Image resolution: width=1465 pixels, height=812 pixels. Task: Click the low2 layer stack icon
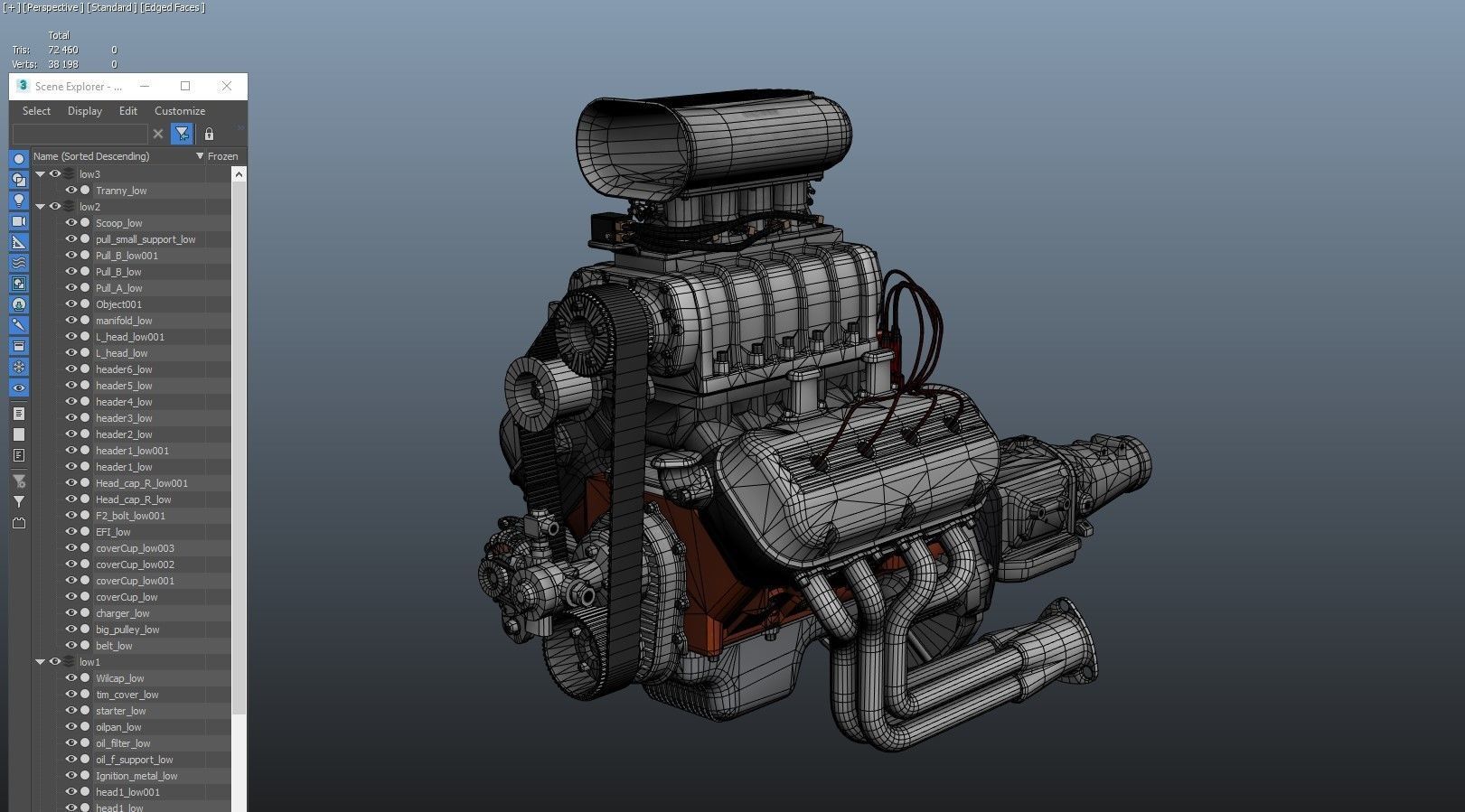tap(69, 207)
